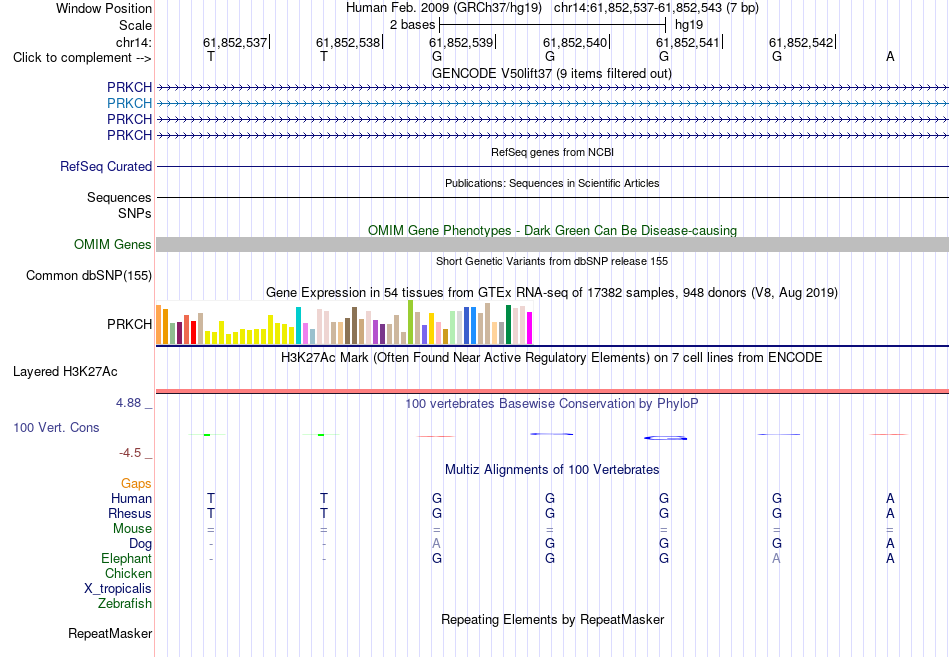Click the 61,852,542 position label
Viewport: 950px width, 657px height.
(x=801, y=42)
